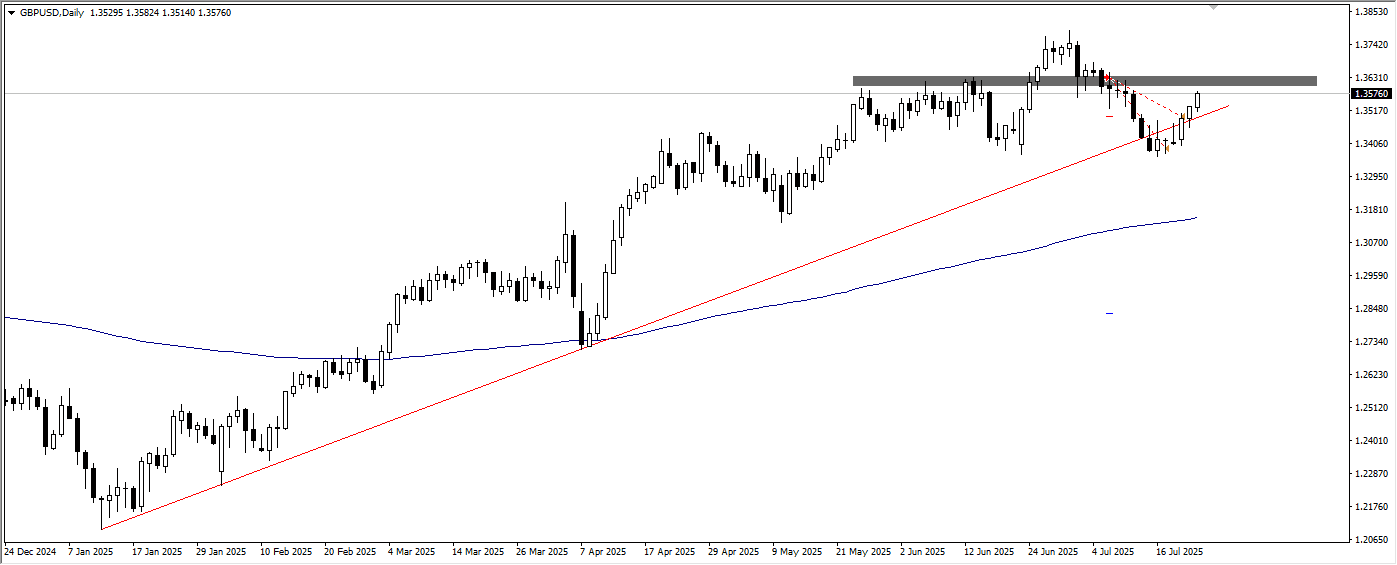
Task: Click the 16 Jul 2025 date label
Action: pos(1179,551)
